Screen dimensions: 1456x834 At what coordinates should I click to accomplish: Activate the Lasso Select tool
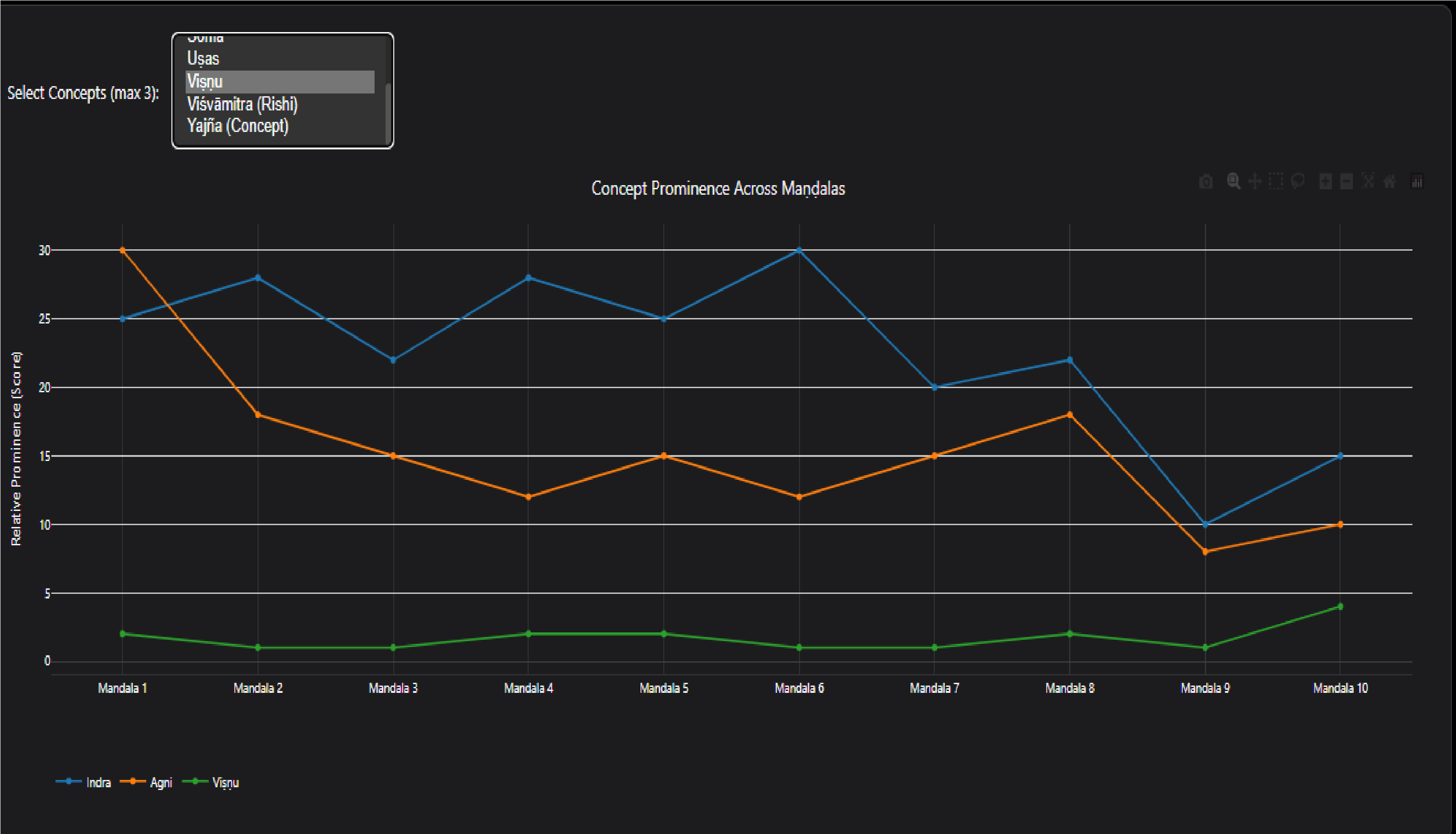click(1298, 181)
